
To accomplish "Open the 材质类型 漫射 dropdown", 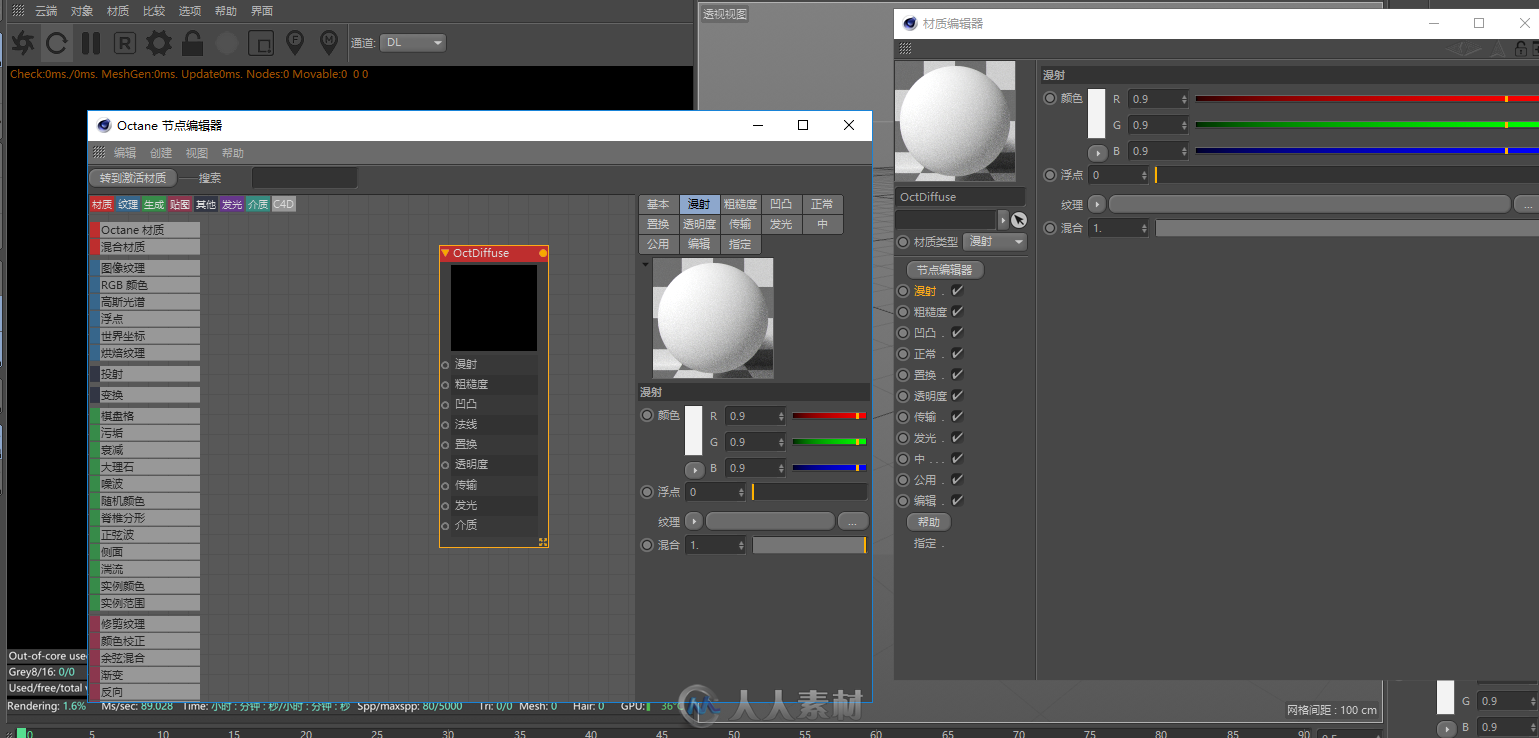I will [x=995, y=242].
